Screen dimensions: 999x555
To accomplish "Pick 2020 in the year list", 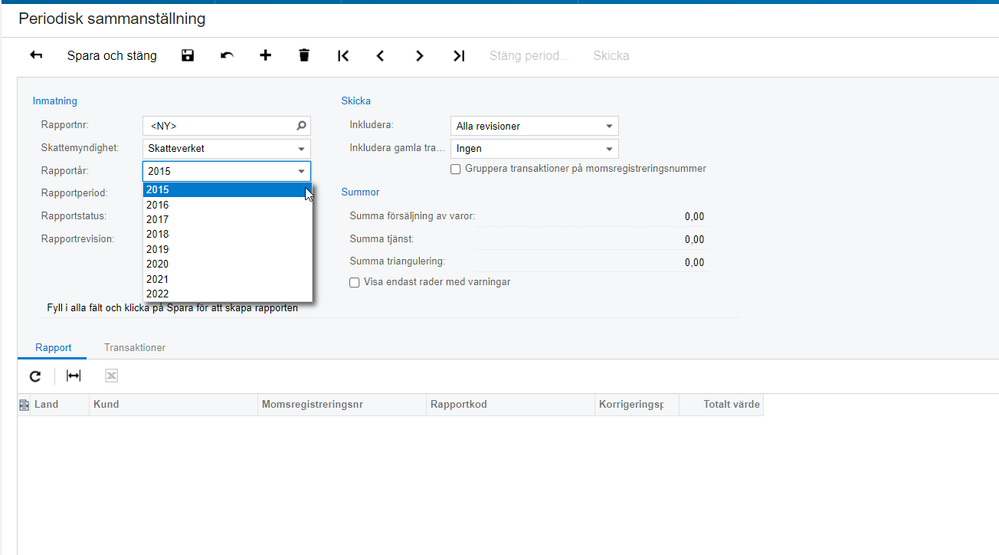I will click(x=227, y=264).
